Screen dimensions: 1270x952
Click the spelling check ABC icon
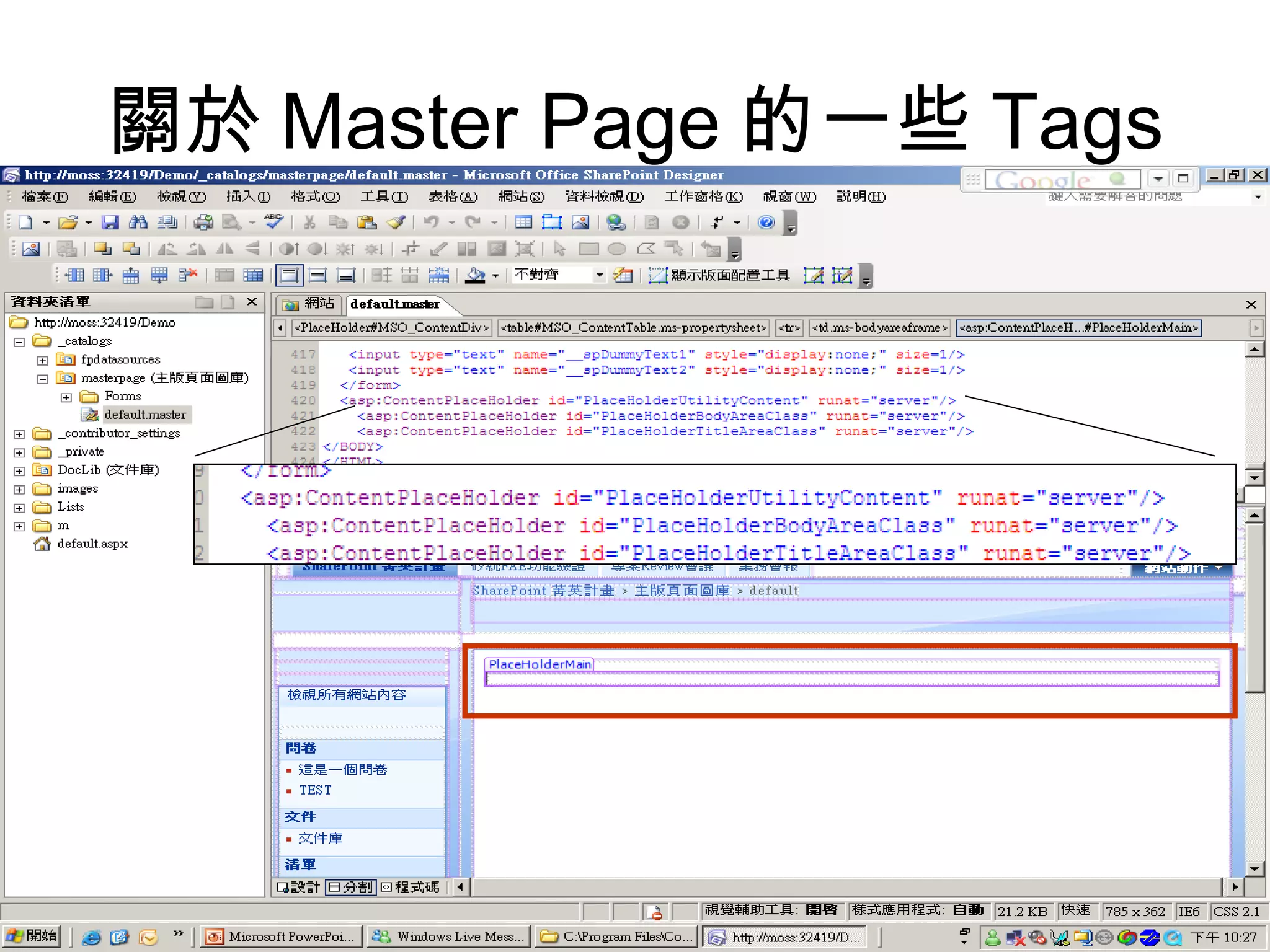click(x=273, y=221)
